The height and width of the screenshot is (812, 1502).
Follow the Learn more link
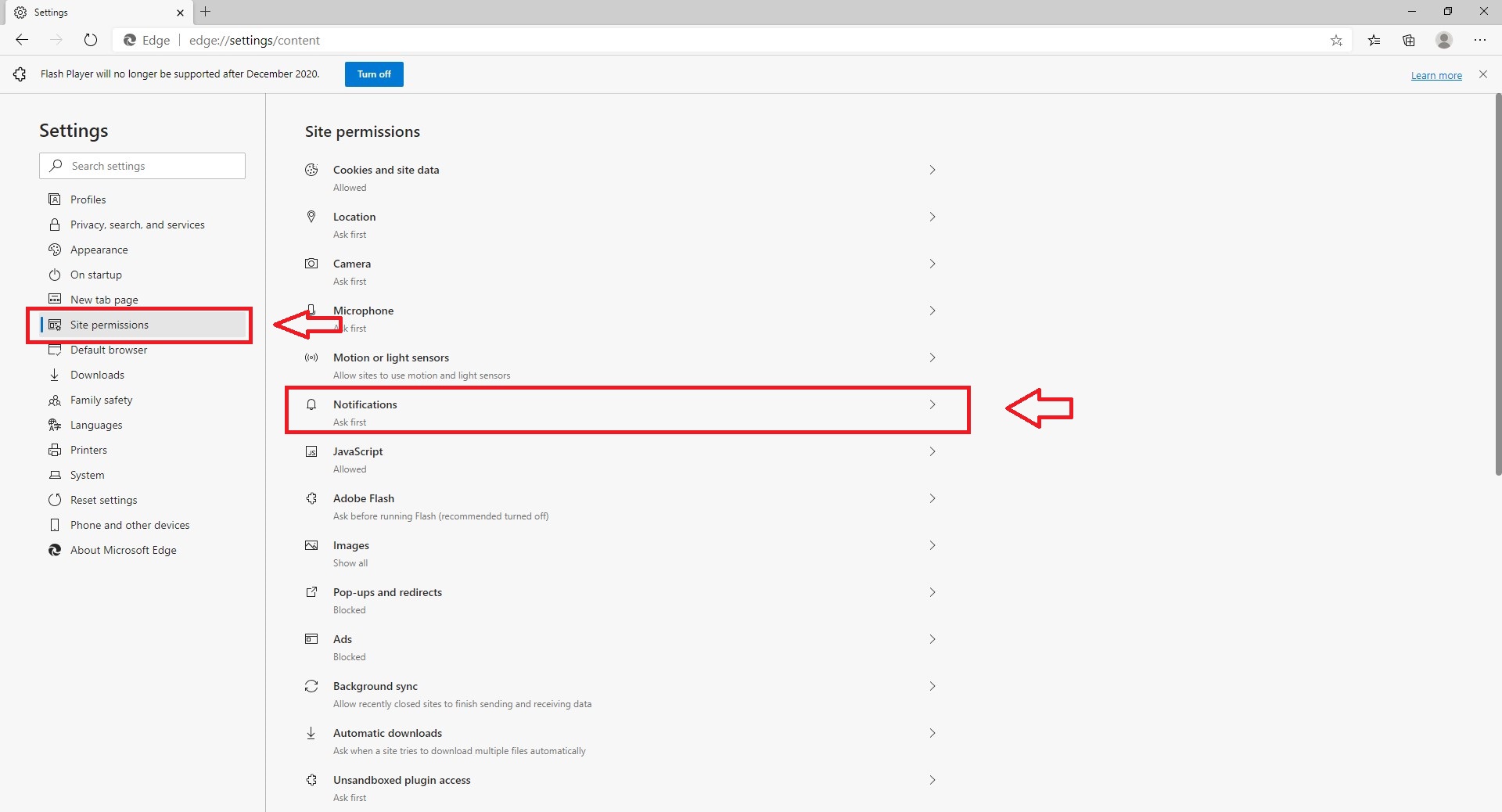pyautogui.click(x=1436, y=76)
